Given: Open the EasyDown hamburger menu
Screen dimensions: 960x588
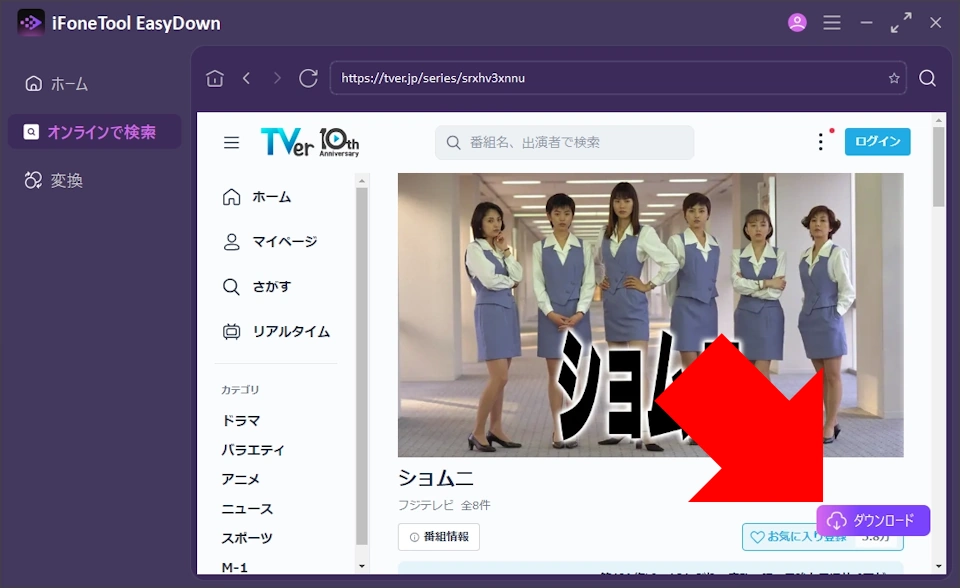Looking at the screenshot, I should (831, 22).
